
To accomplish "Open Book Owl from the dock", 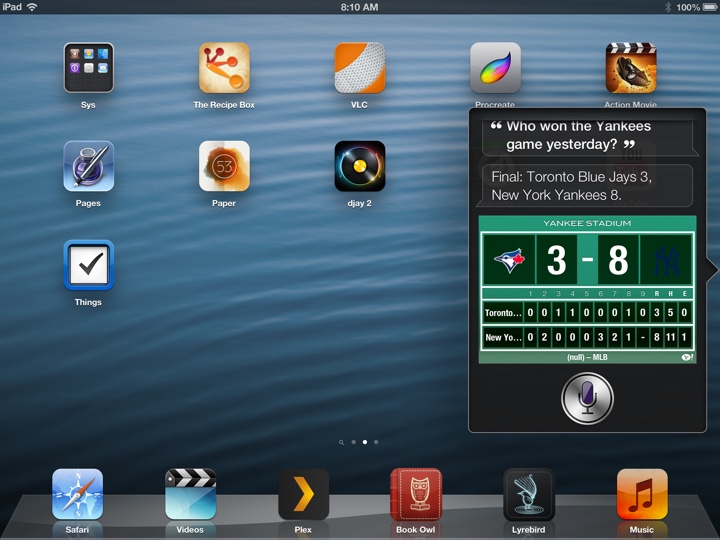I will click(416, 494).
